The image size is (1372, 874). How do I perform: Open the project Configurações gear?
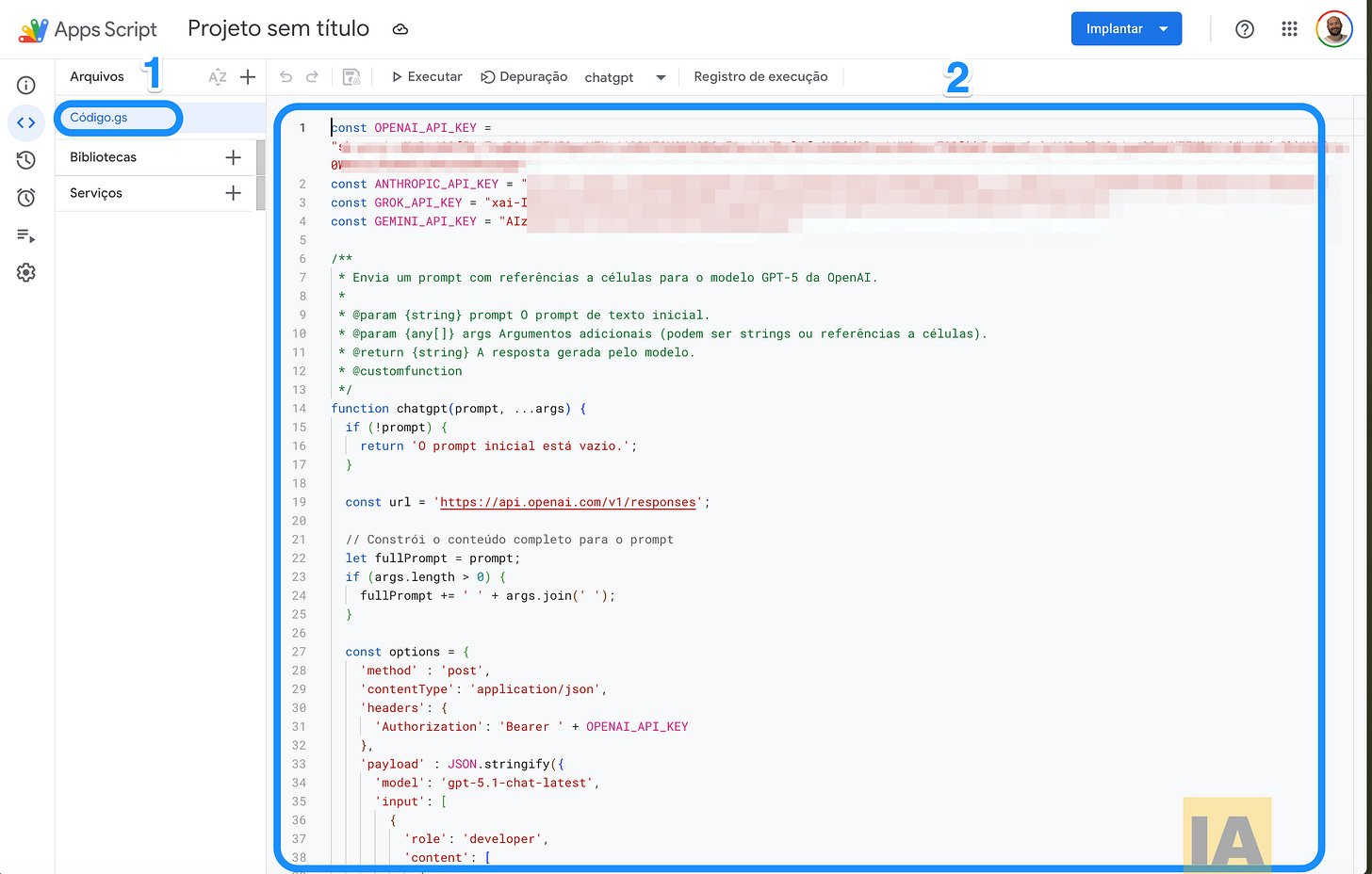pos(25,273)
